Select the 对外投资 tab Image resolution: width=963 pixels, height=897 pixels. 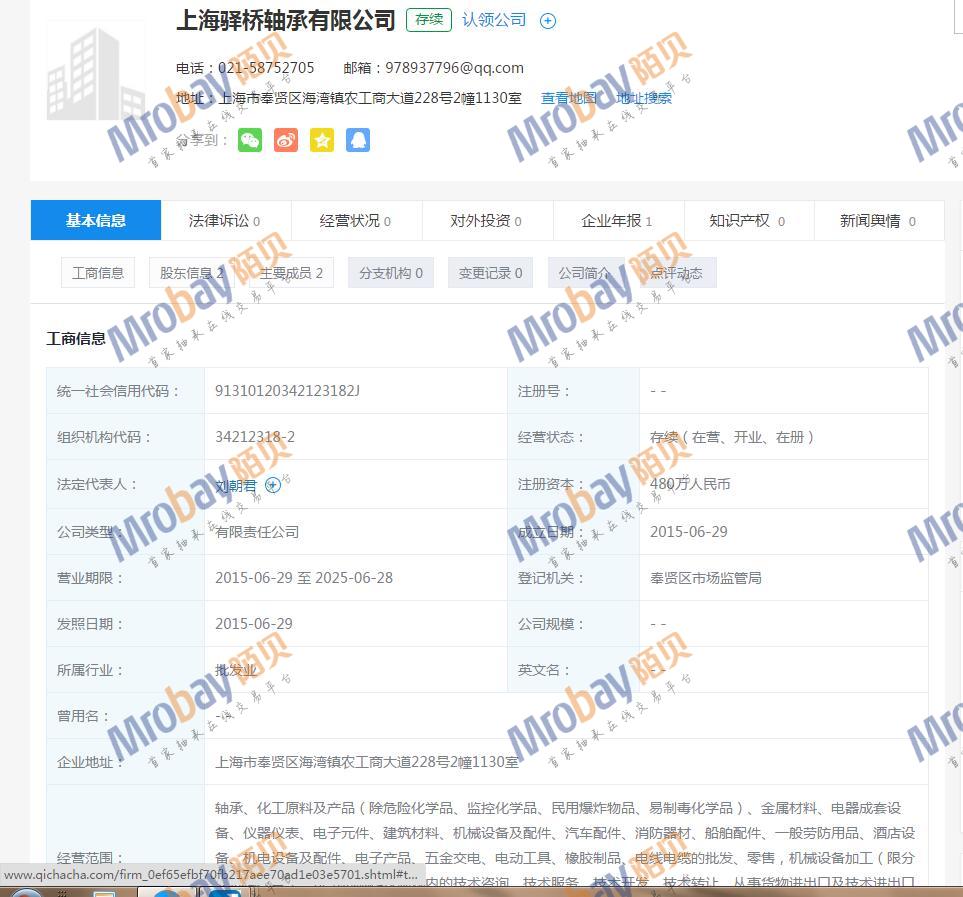click(486, 221)
